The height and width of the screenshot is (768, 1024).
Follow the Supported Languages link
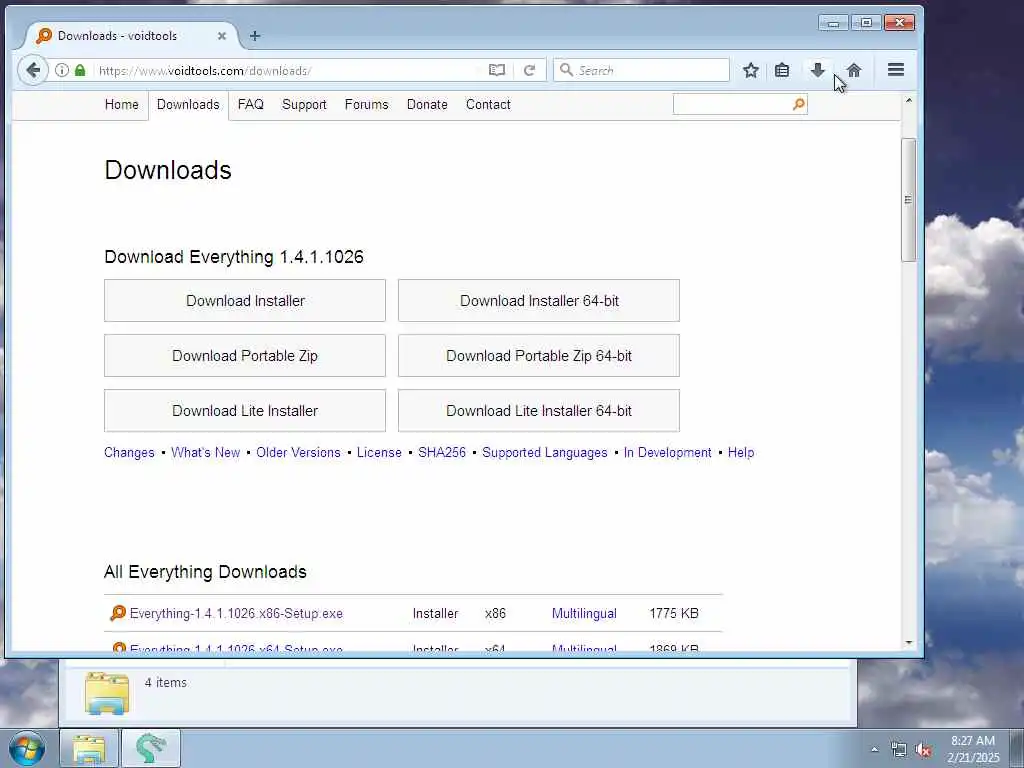tap(545, 452)
